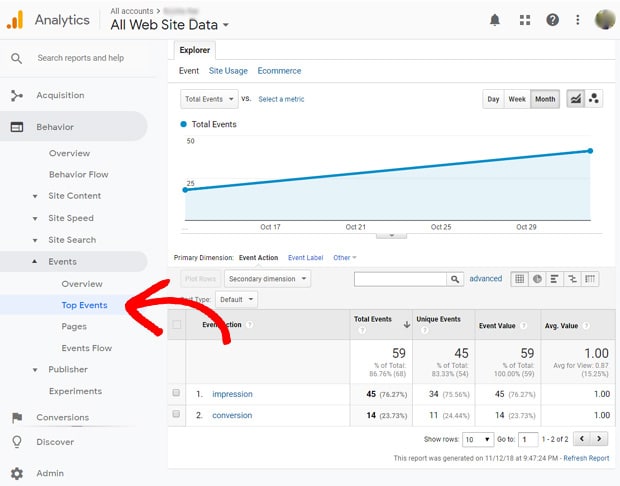Tick the select-all rows checkbox

177,325
